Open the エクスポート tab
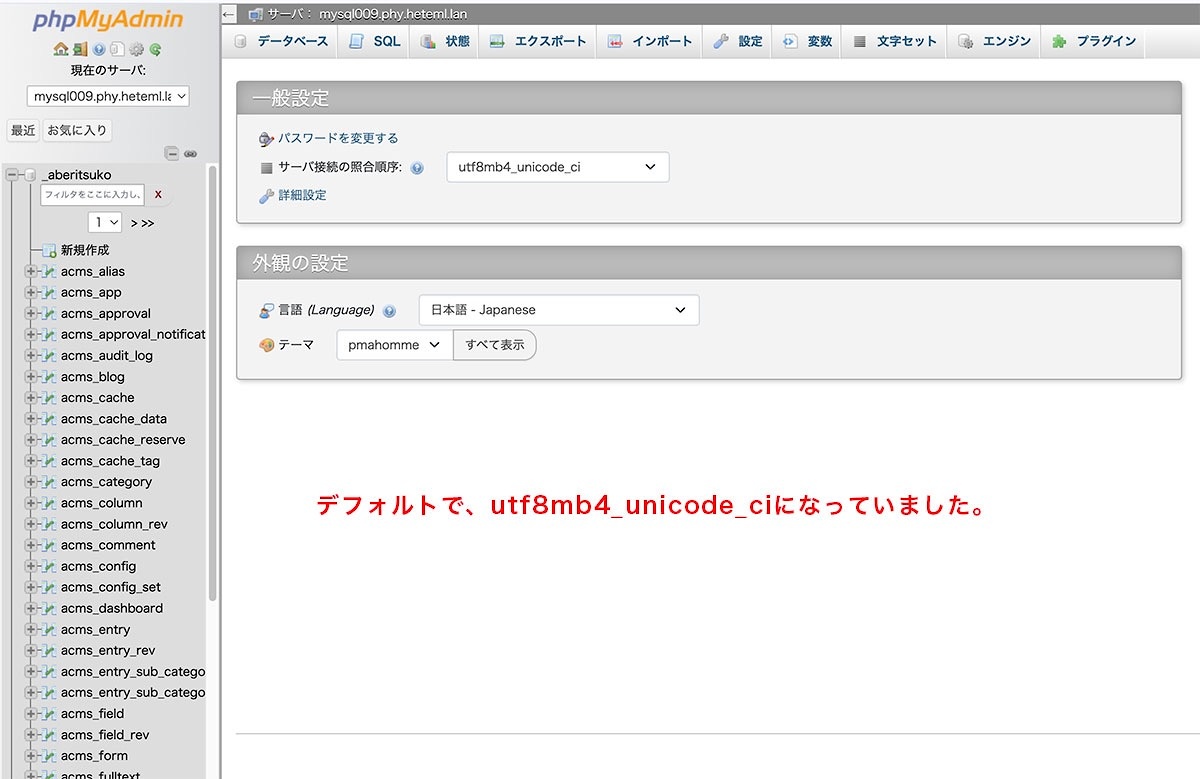Screen dimensions: 1200x779 pyautogui.click(x=538, y=41)
